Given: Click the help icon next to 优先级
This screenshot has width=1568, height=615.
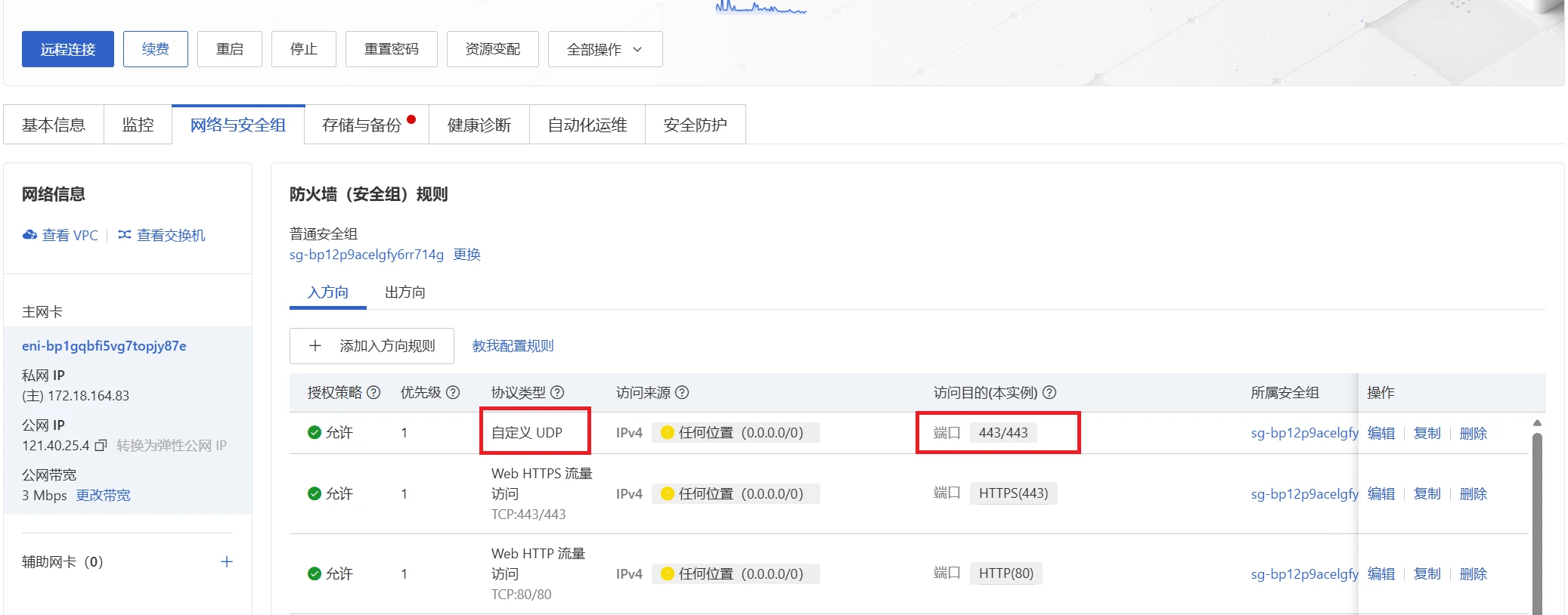Looking at the screenshot, I should [x=453, y=392].
